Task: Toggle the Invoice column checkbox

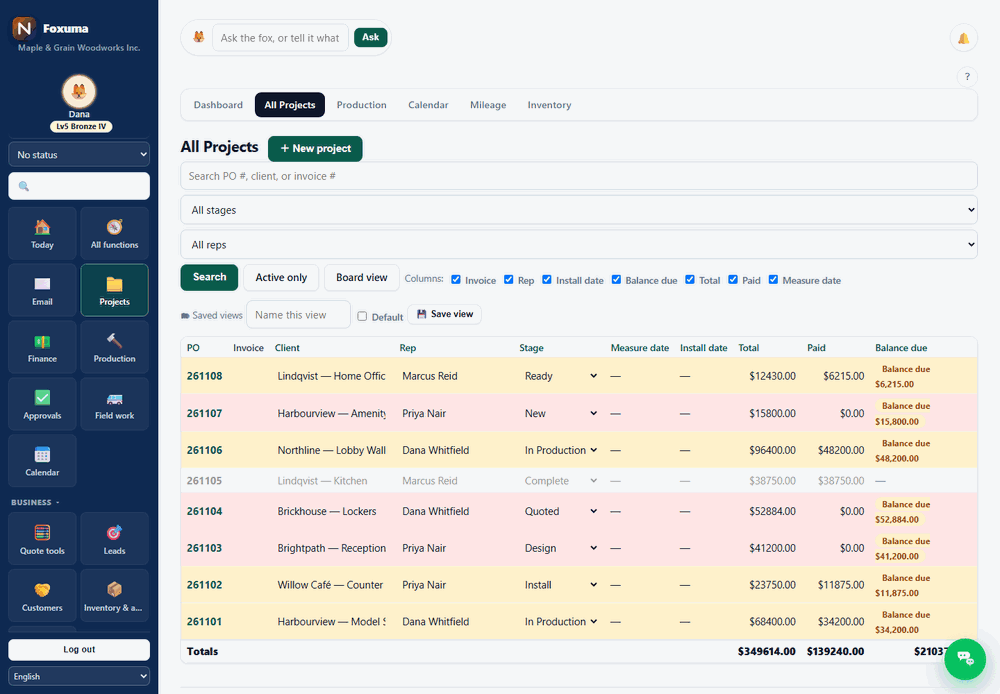Action: coord(456,279)
